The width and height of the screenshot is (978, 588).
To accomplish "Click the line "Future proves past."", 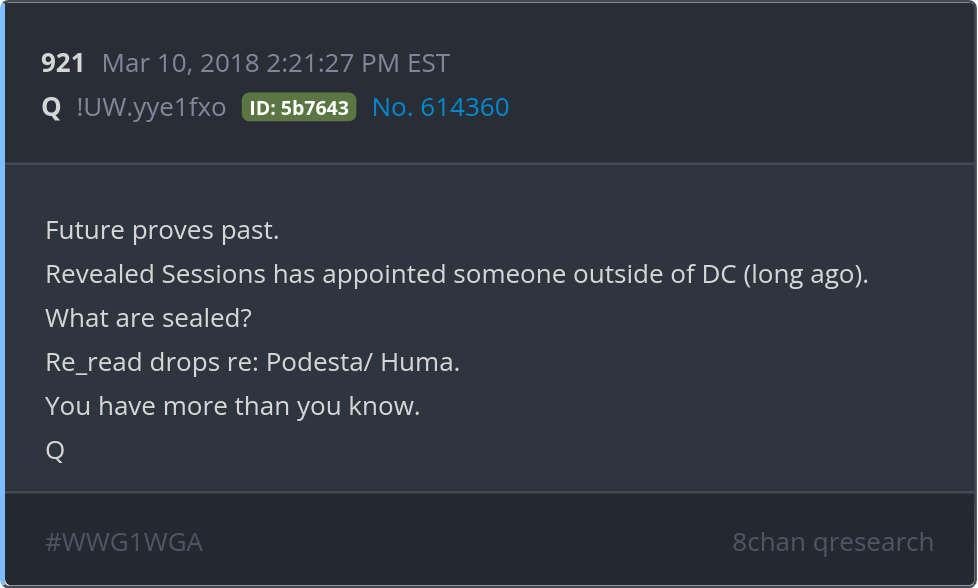I will click(162, 231).
